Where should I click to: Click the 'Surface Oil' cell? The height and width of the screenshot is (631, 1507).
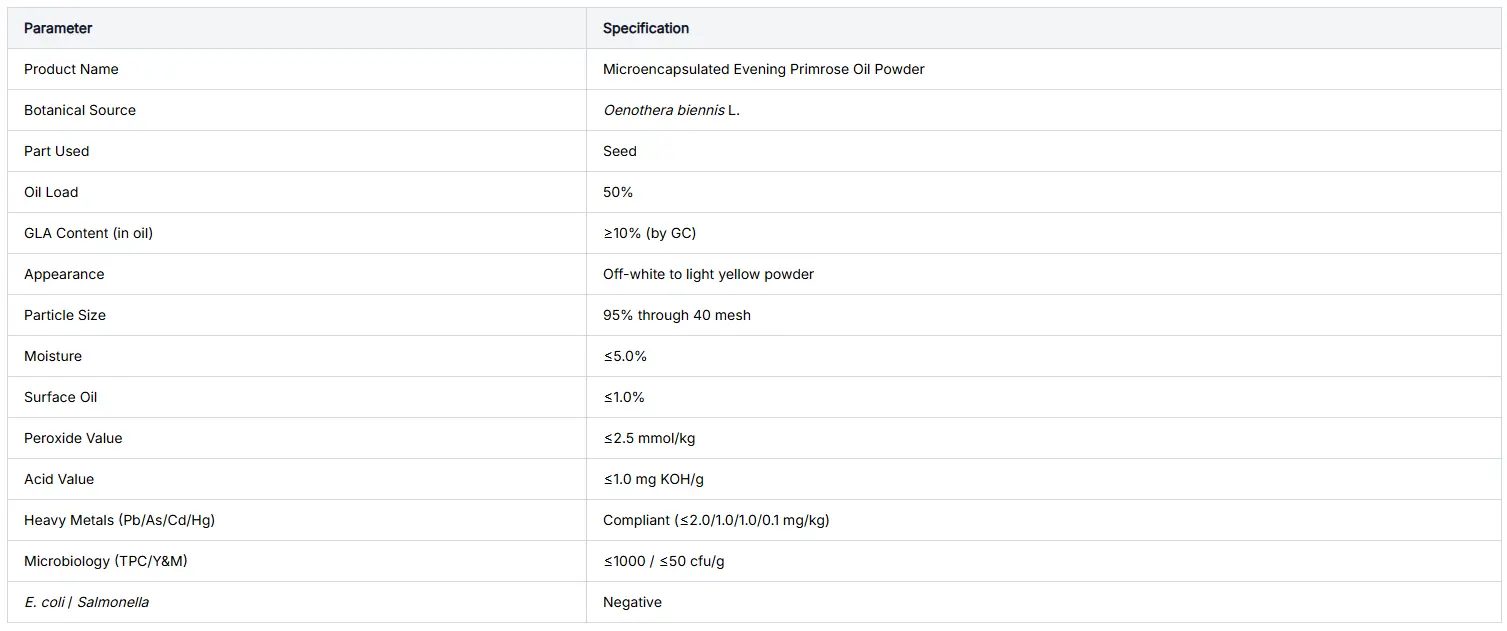297,397
